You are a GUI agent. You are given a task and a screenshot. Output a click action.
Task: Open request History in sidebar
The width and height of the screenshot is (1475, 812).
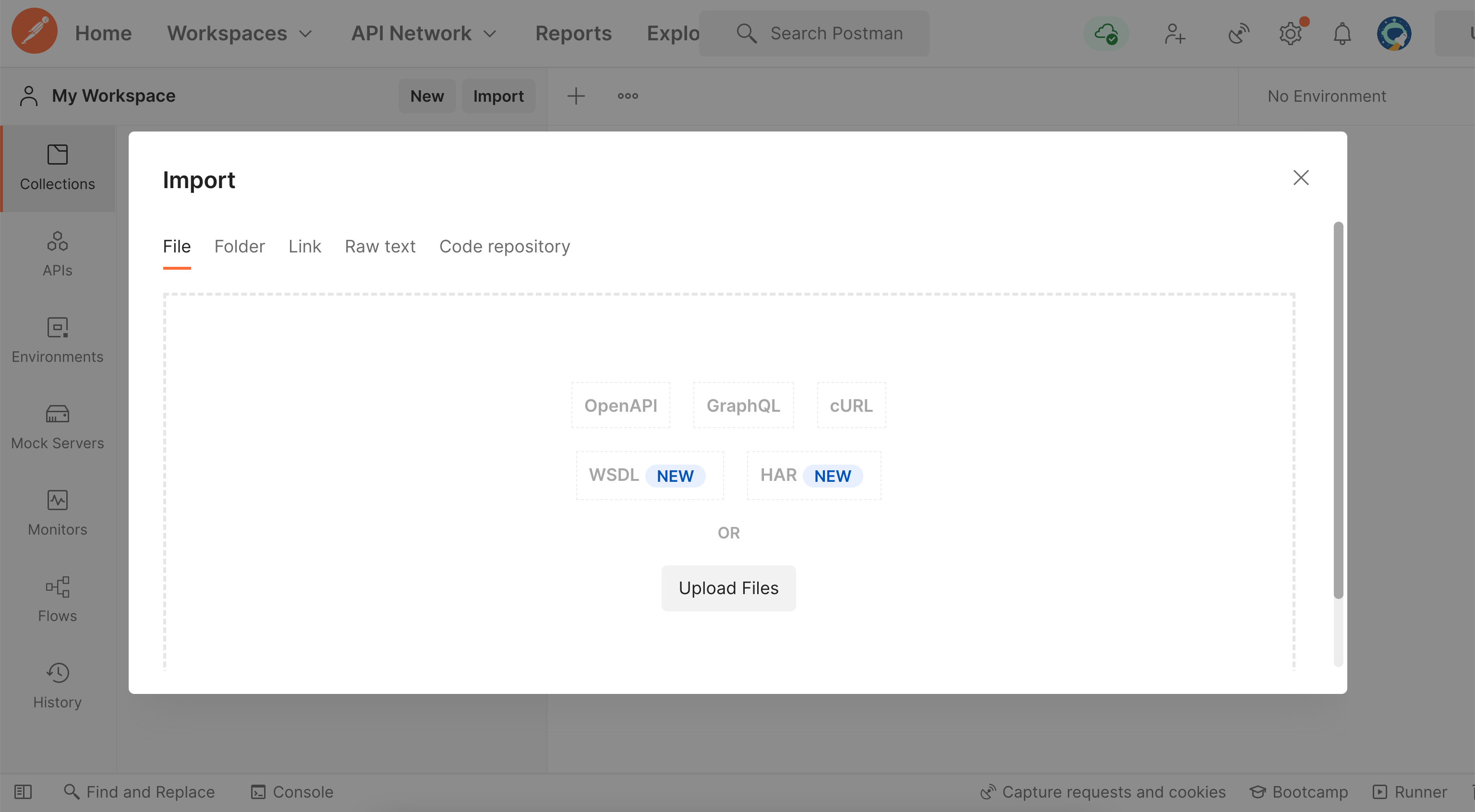(x=57, y=686)
